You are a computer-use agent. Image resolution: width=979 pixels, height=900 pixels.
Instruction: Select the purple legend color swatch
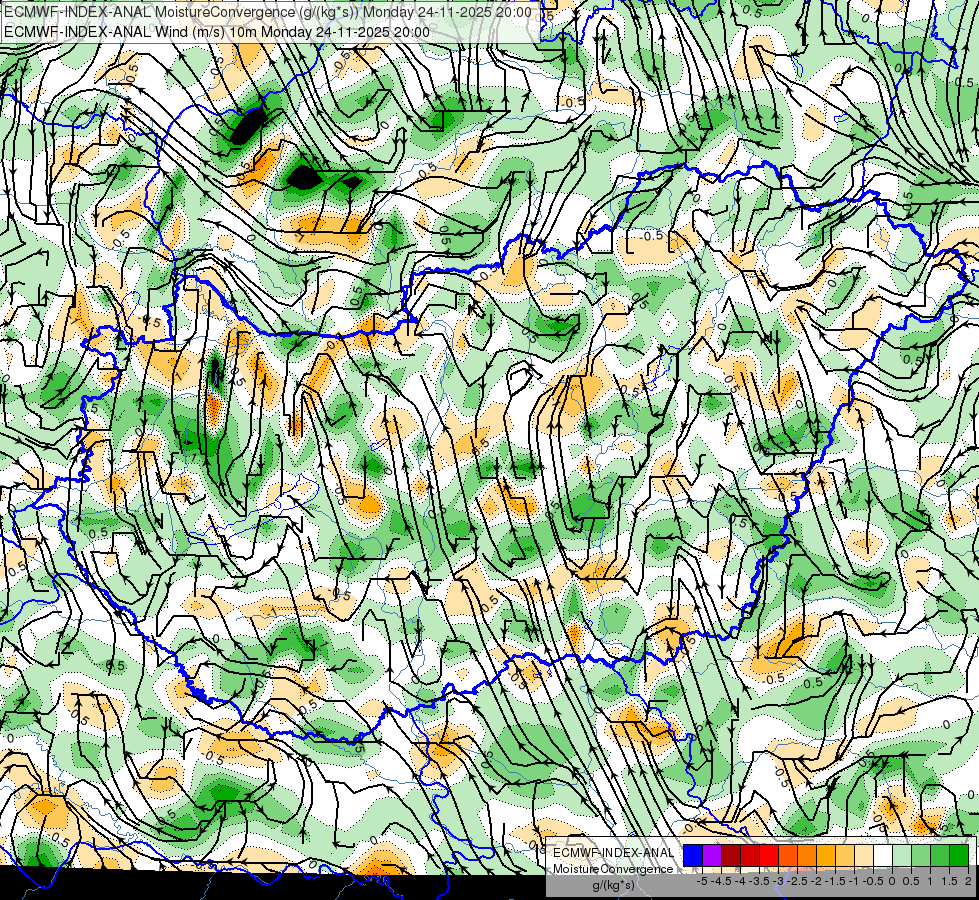coord(712,855)
